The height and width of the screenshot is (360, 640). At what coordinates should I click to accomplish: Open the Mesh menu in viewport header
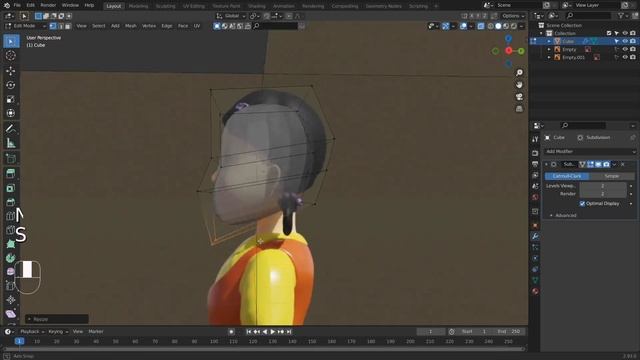tap(131, 26)
